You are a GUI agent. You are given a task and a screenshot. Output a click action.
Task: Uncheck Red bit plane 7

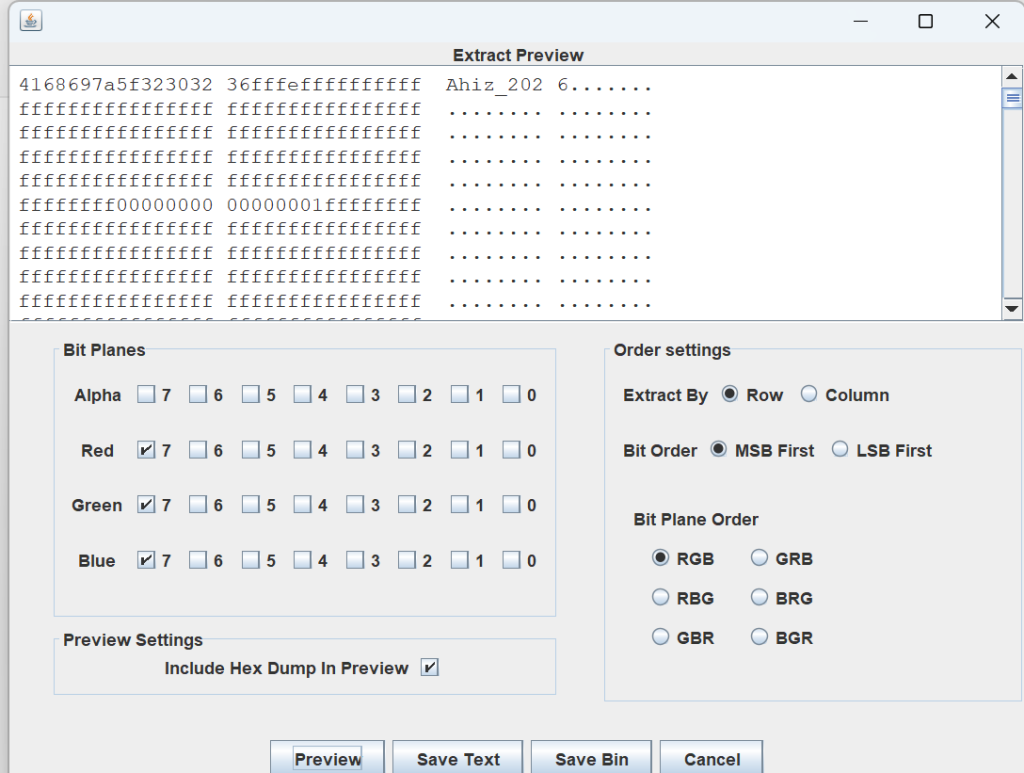pyautogui.click(x=147, y=451)
